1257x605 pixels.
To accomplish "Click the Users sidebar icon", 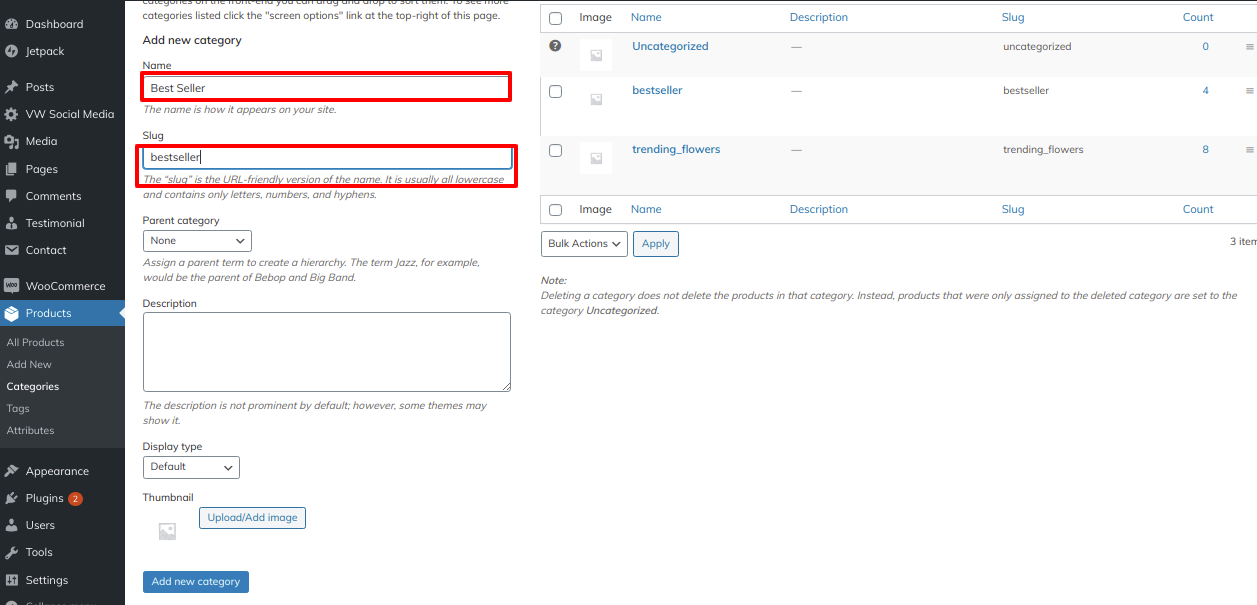I will point(11,525).
